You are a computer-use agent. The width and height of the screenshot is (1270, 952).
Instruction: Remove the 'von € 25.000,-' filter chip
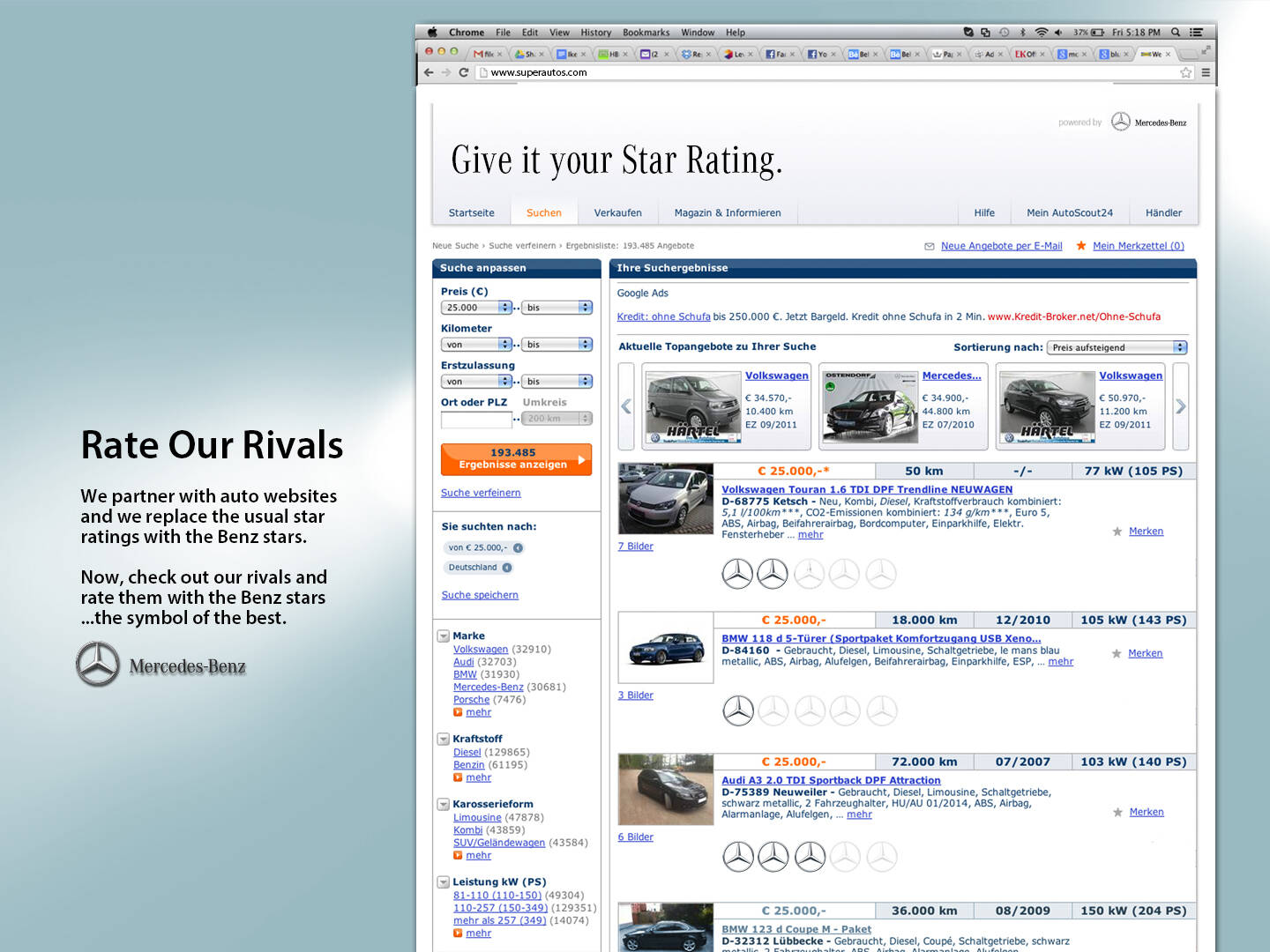coord(518,548)
